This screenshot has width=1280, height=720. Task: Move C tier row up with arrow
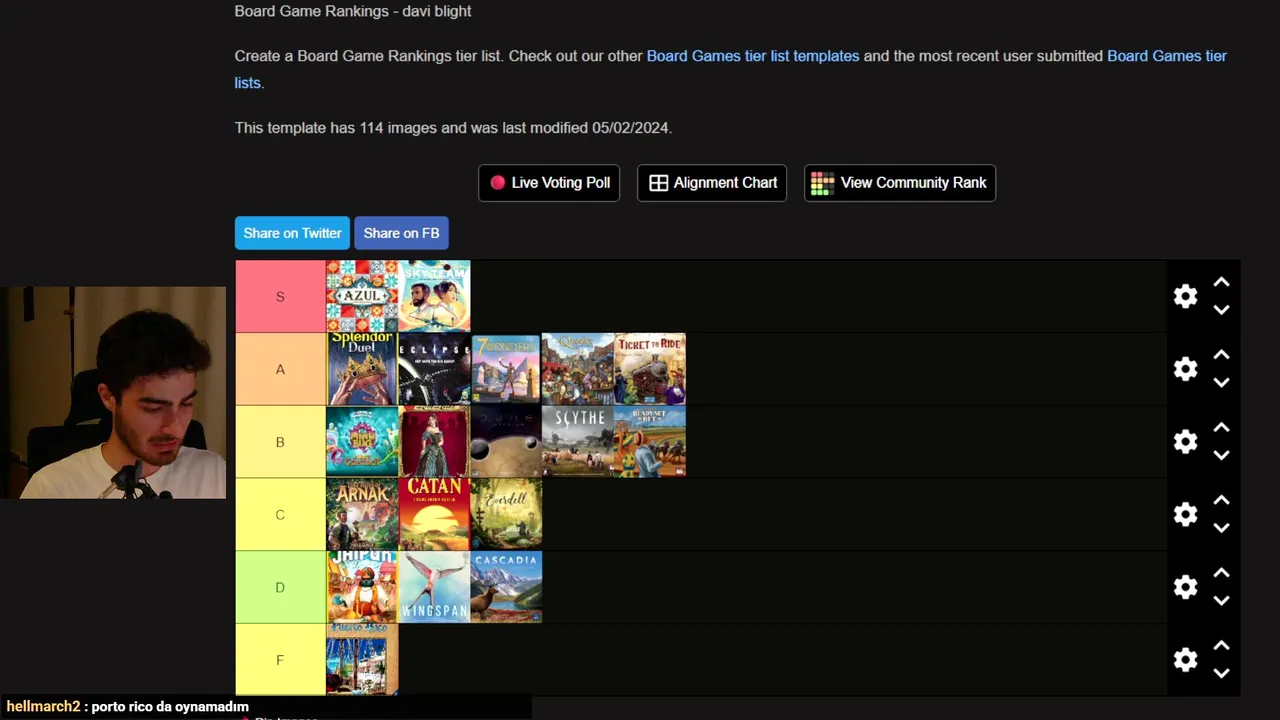pyautogui.click(x=1221, y=501)
